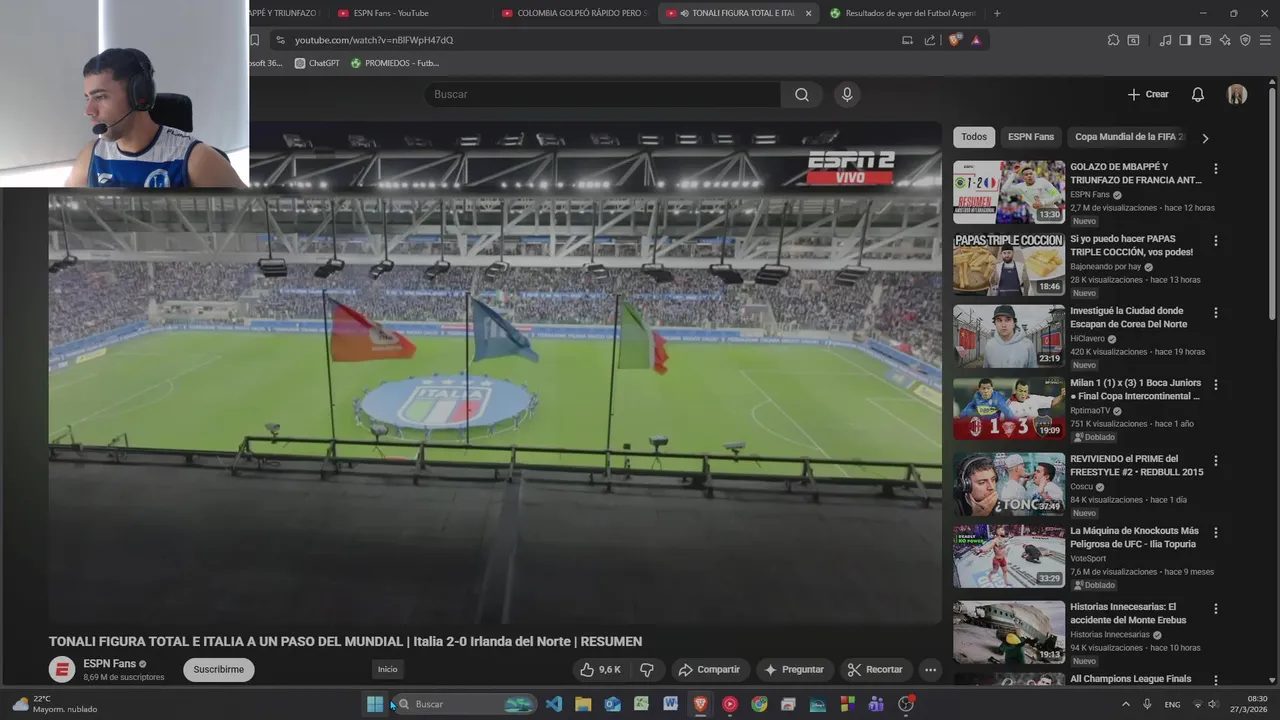Open options for Corea Del Norte video

coord(1215,313)
